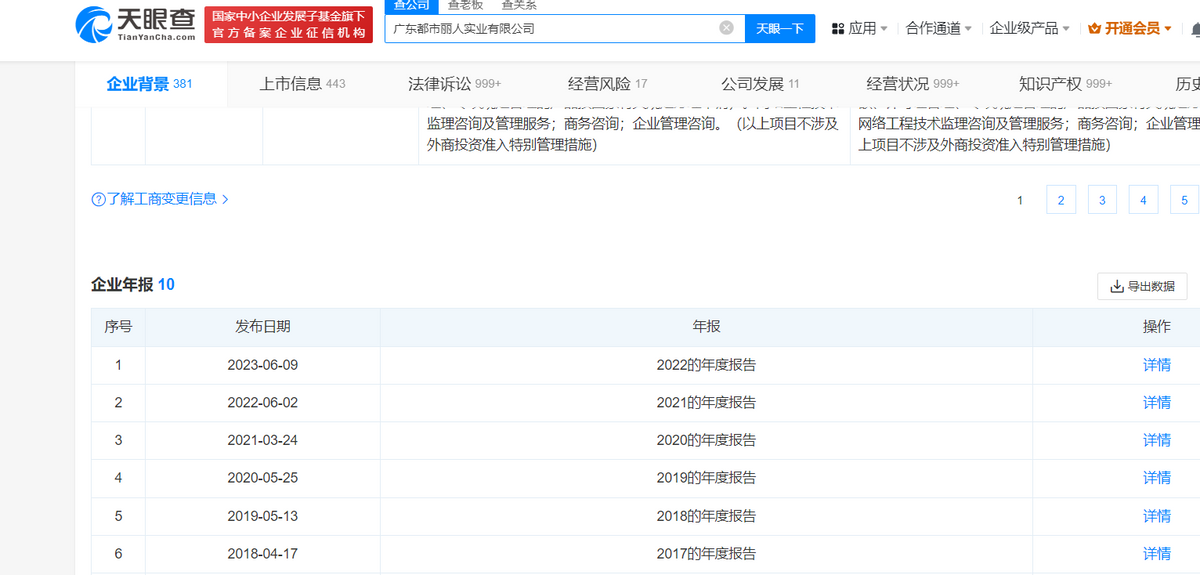View 详情 for the 2017 annual report

click(1156, 553)
